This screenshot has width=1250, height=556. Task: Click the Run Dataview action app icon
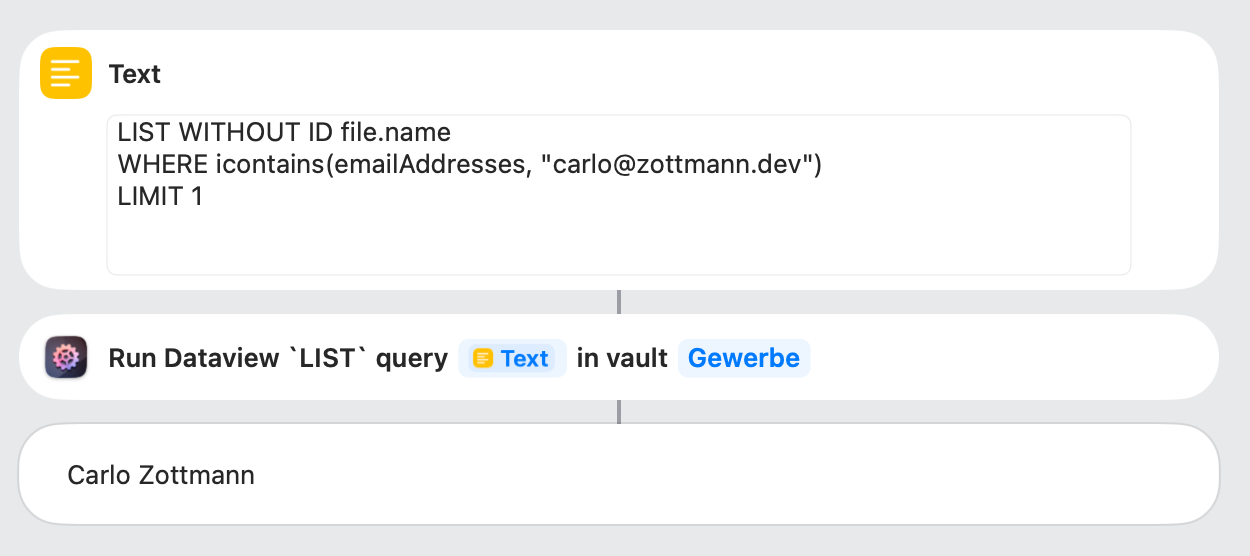(66, 357)
